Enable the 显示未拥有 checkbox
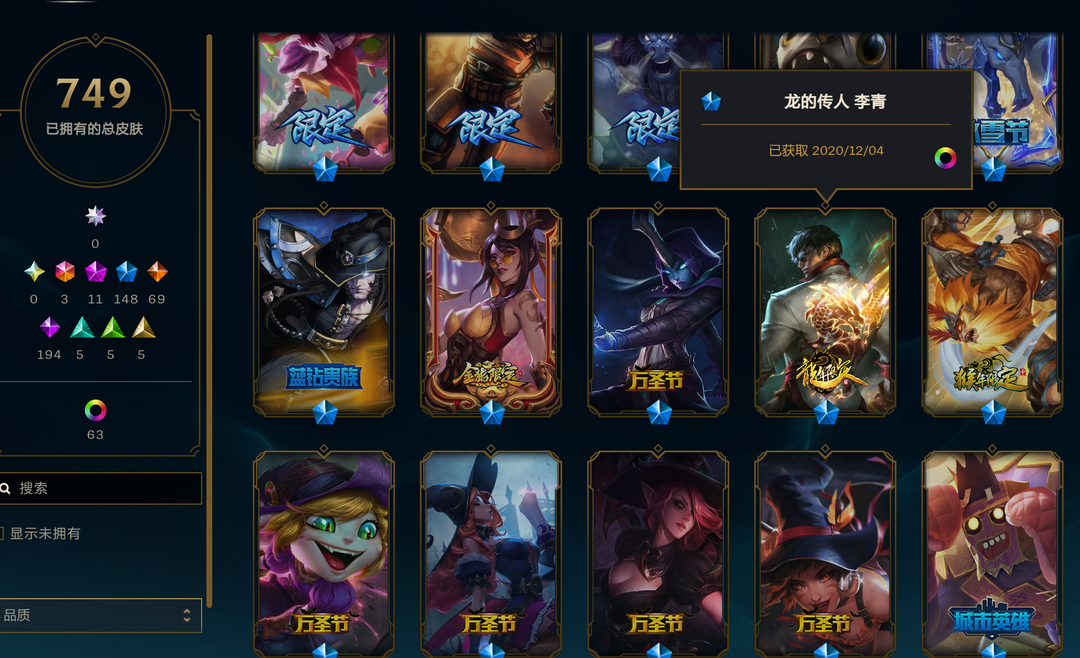 pos(1,533)
